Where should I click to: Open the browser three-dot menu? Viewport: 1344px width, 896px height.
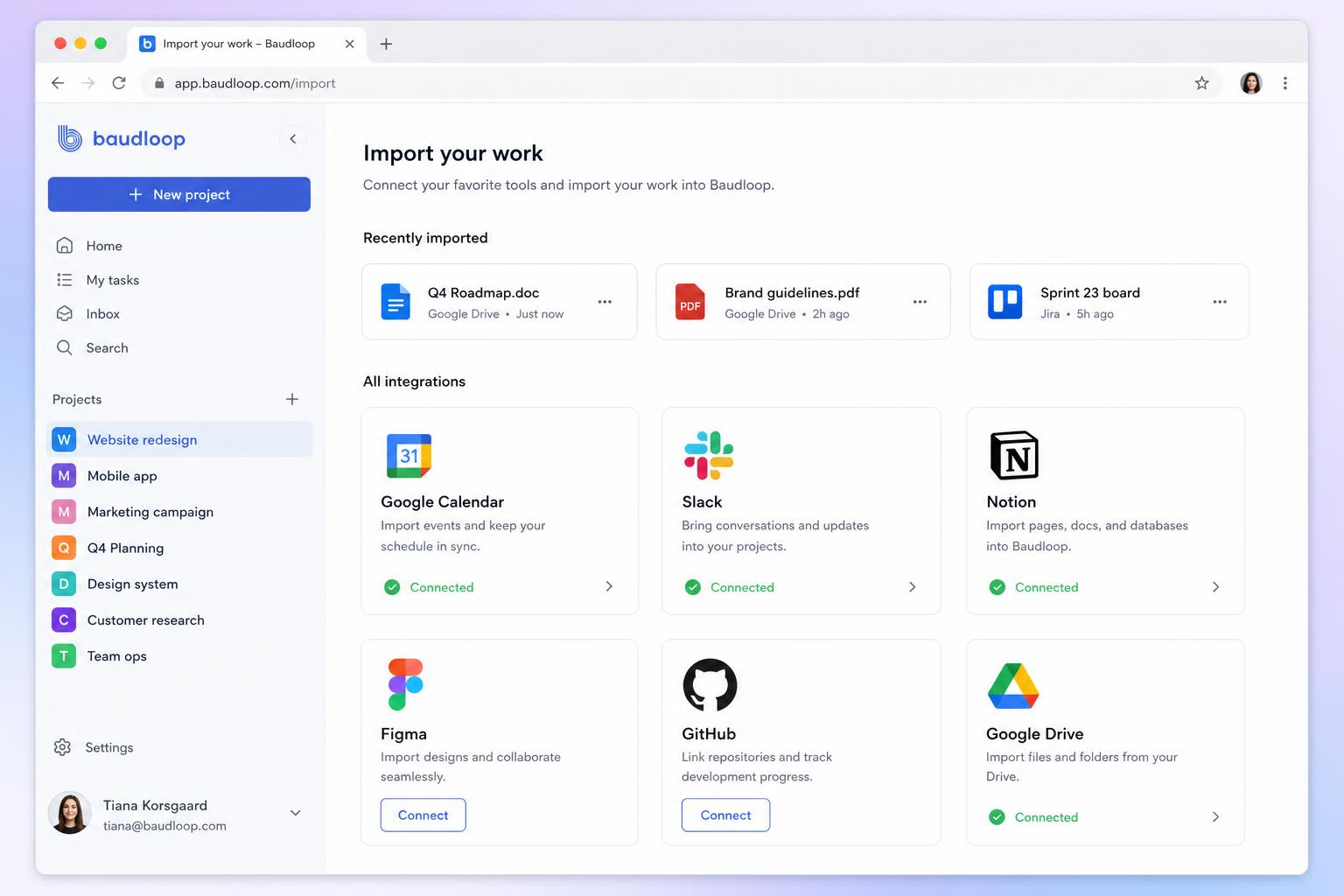[x=1284, y=83]
